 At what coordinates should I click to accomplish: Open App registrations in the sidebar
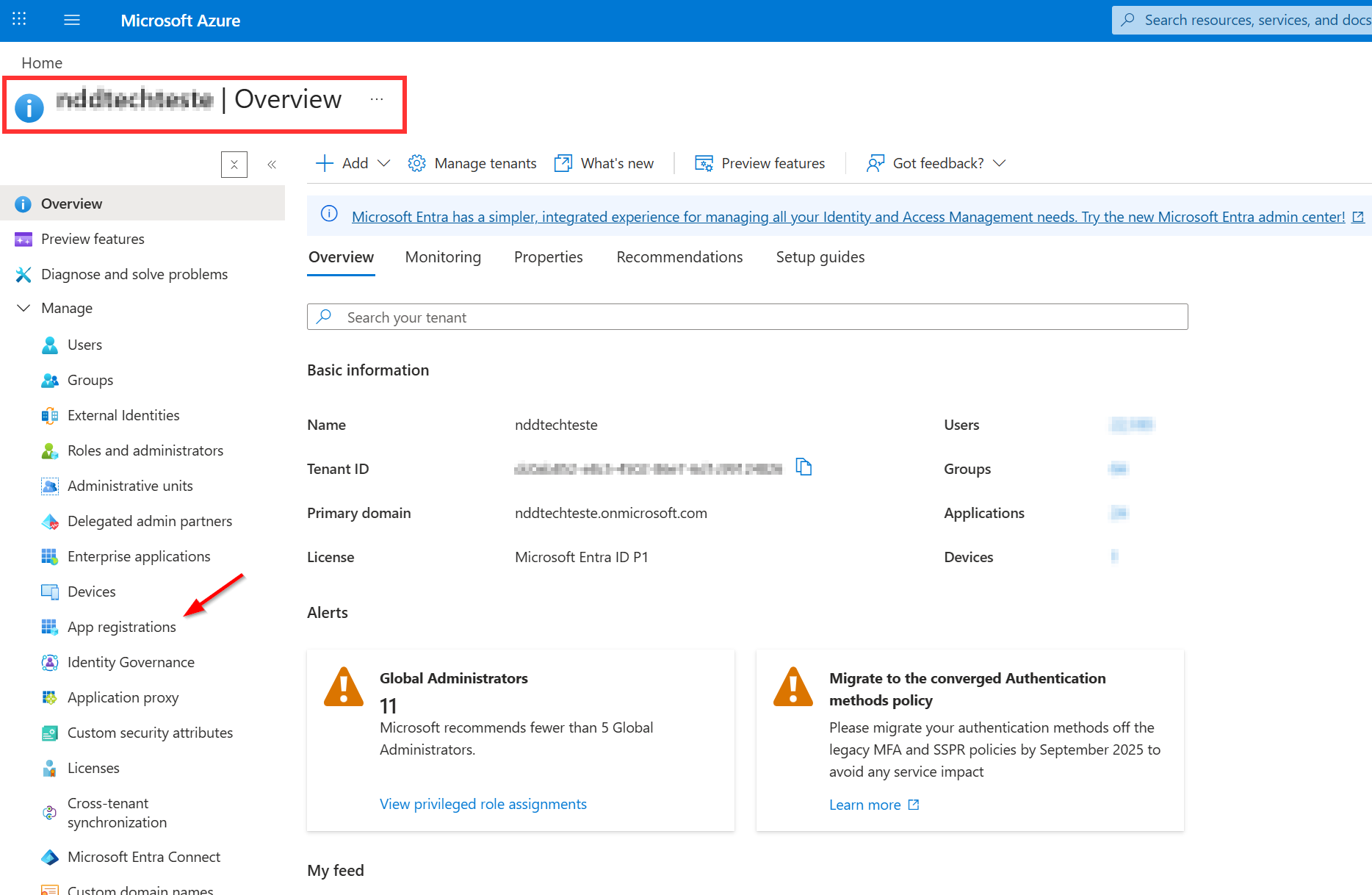(121, 627)
